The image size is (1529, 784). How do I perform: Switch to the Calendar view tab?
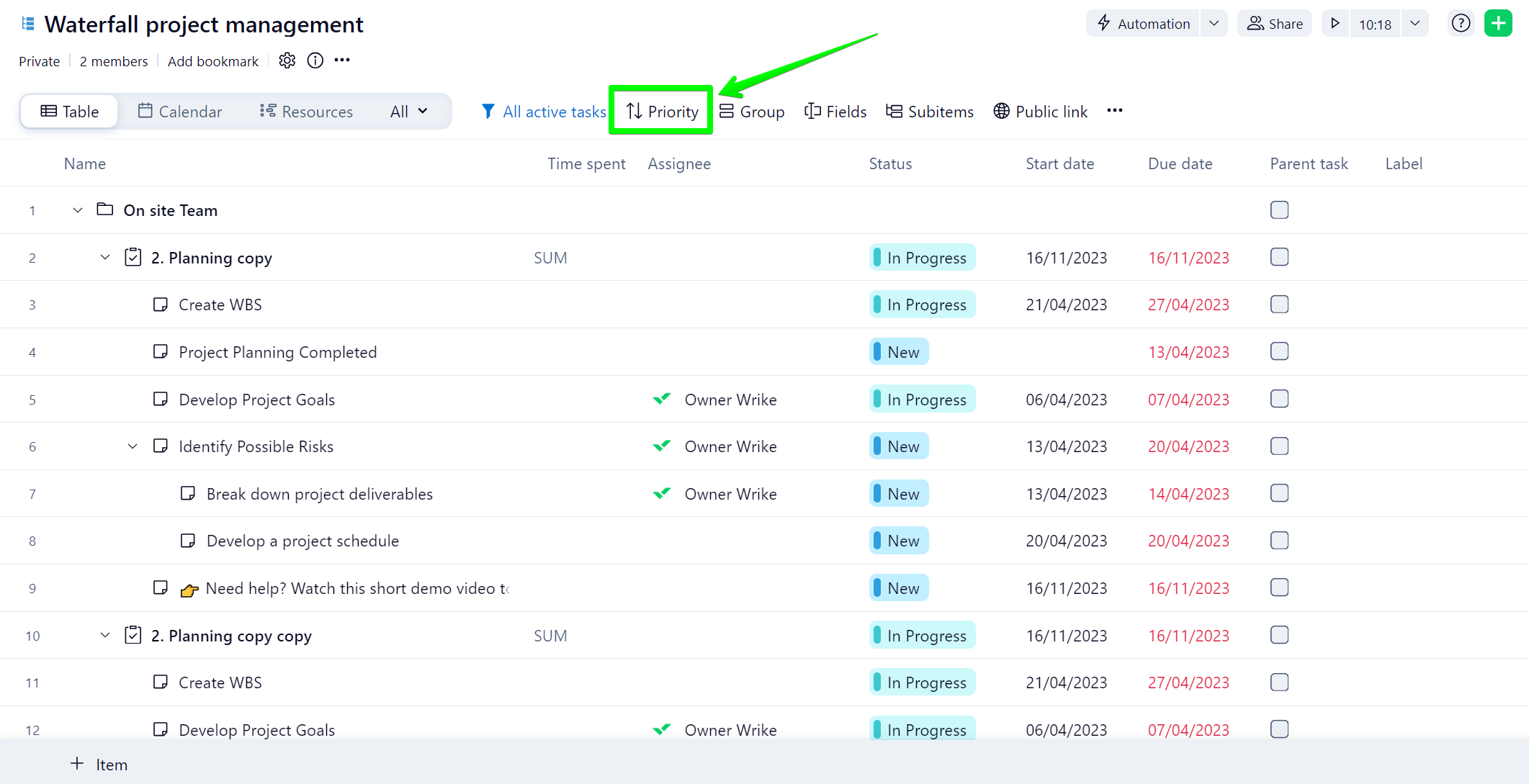point(180,112)
